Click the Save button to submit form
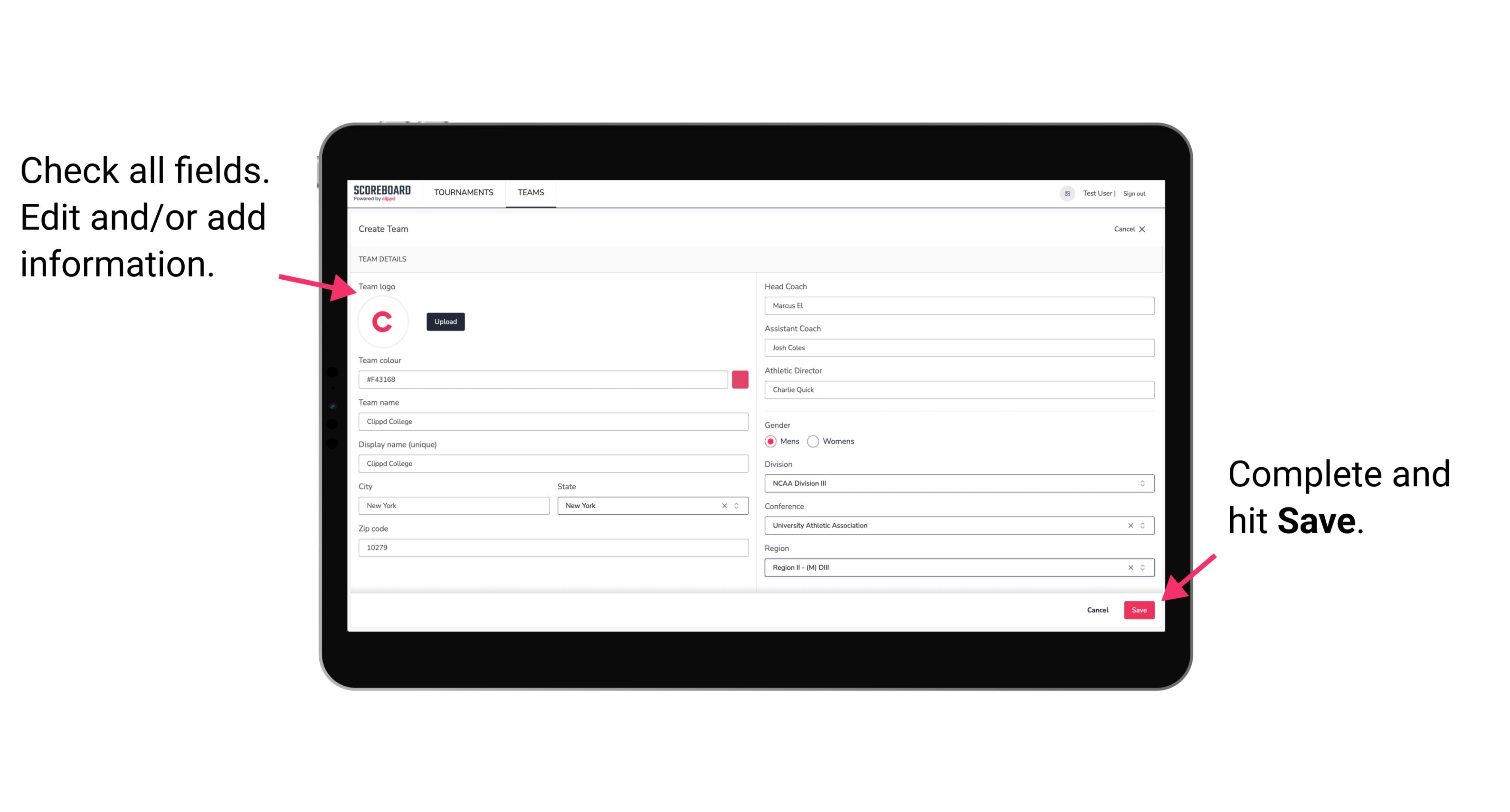Viewport: 1510px width, 812px height. pos(1140,608)
